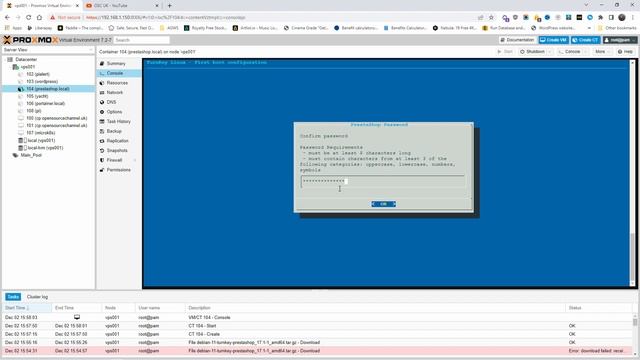Select container 102 in the tree
Screen dimensions: 640x360
[x=38, y=74]
